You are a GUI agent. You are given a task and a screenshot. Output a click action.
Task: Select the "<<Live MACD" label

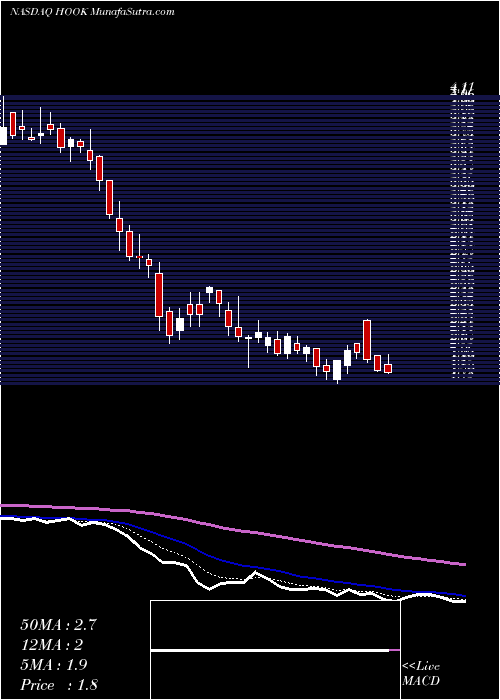coord(421,674)
